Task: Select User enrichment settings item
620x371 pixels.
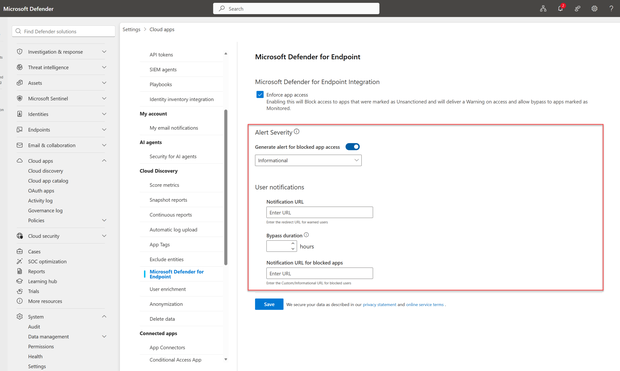Action: pyautogui.click(x=168, y=289)
